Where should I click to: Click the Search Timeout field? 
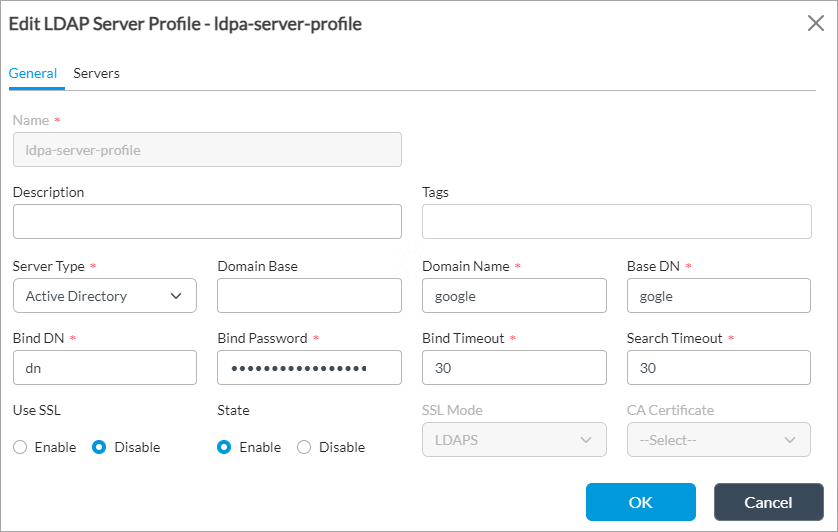click(718, 368)
